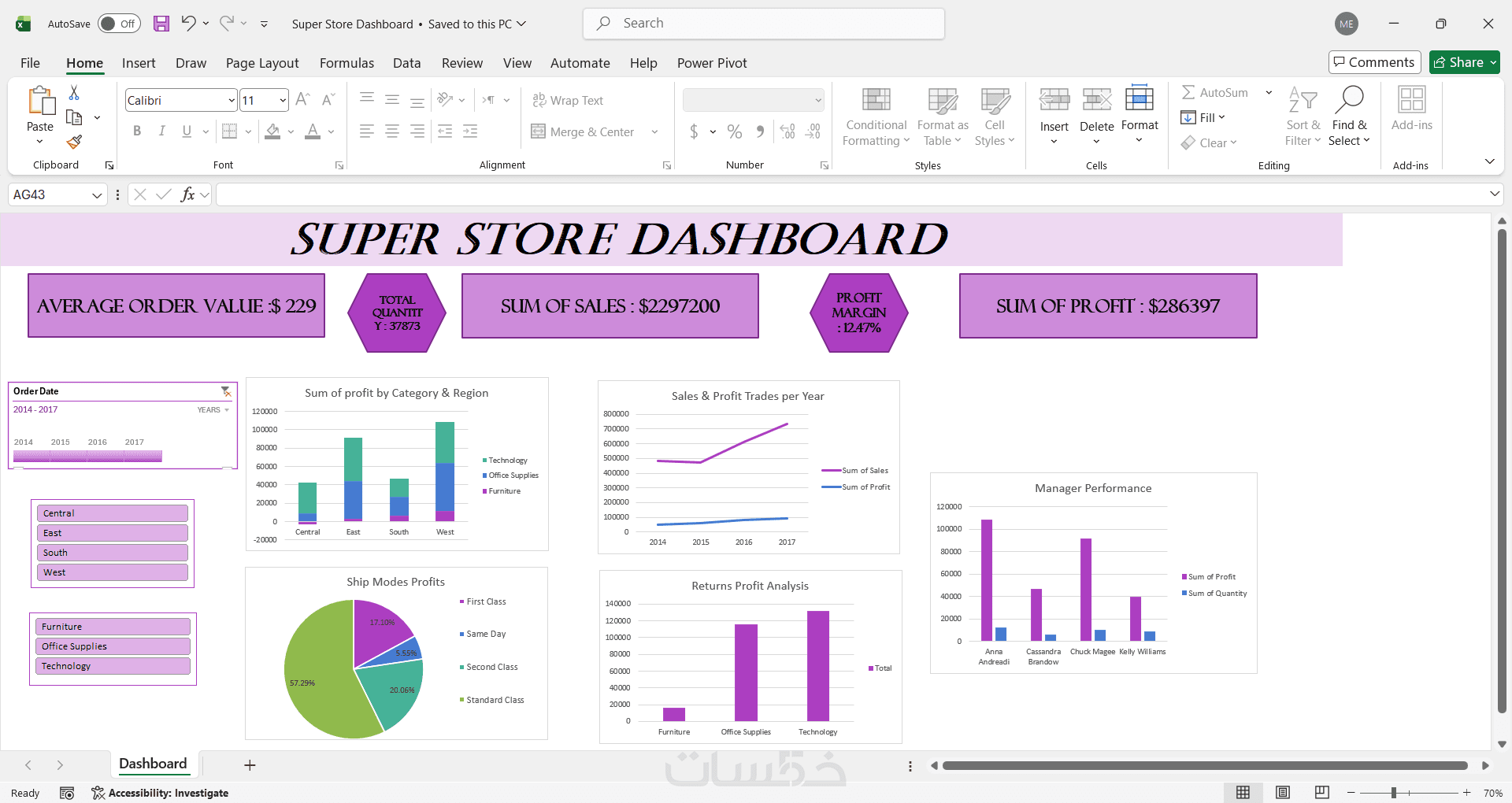Open the font size dropdown
The width and height of the screenshot is (1512, 803).
[x=283, y=100]
